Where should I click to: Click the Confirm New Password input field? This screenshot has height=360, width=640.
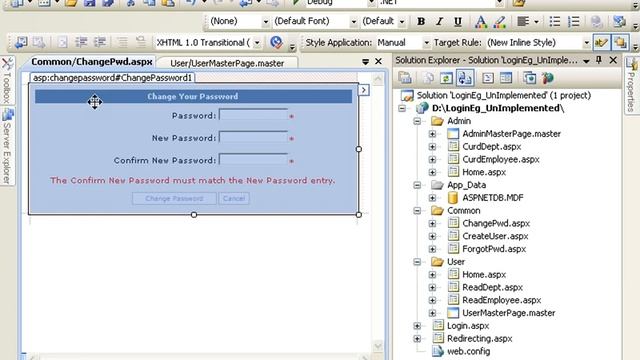click(x=253, y=159)
